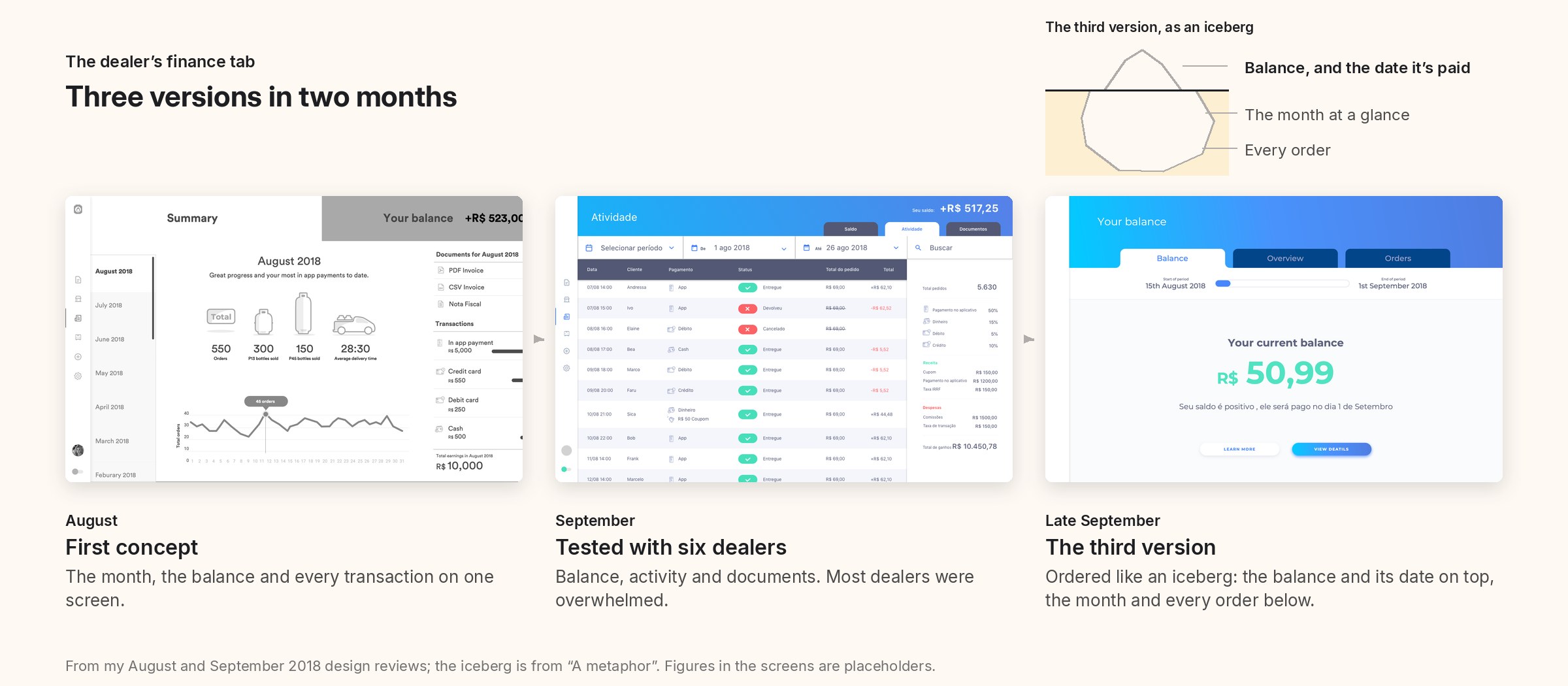Screen dimensions: 1568x686
Task: Open the Overview tab in the third version
Action: (1284, 259)
